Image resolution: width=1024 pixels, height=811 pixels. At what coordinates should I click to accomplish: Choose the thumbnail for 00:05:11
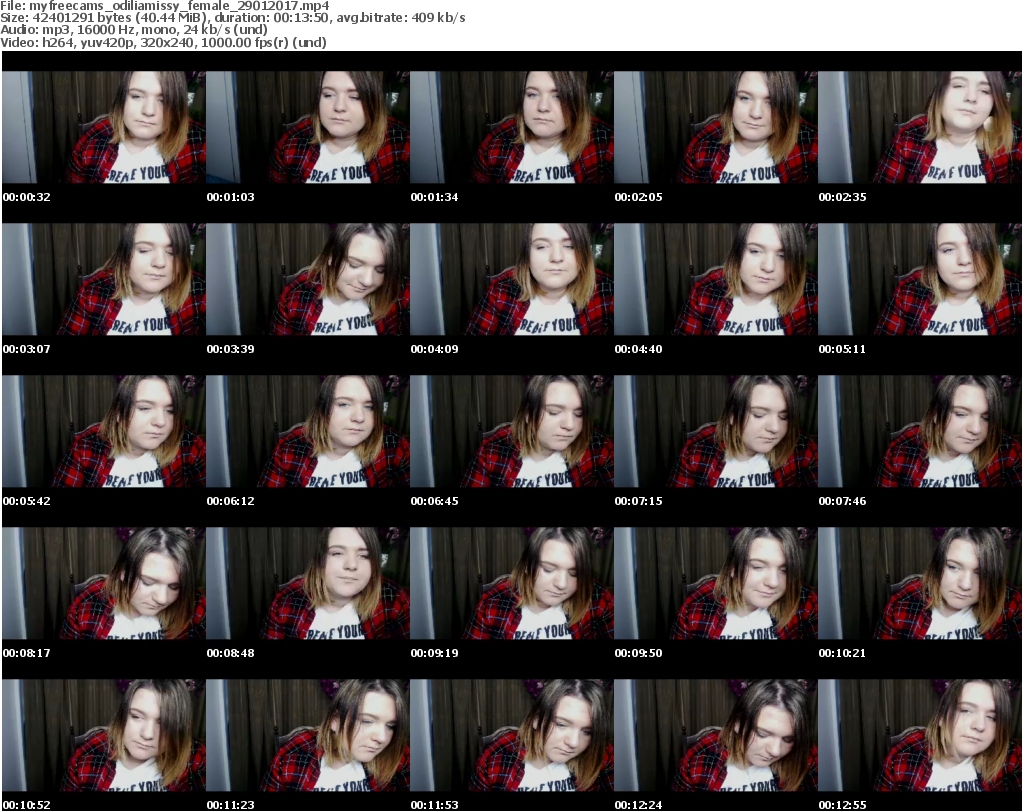(919, 279)
